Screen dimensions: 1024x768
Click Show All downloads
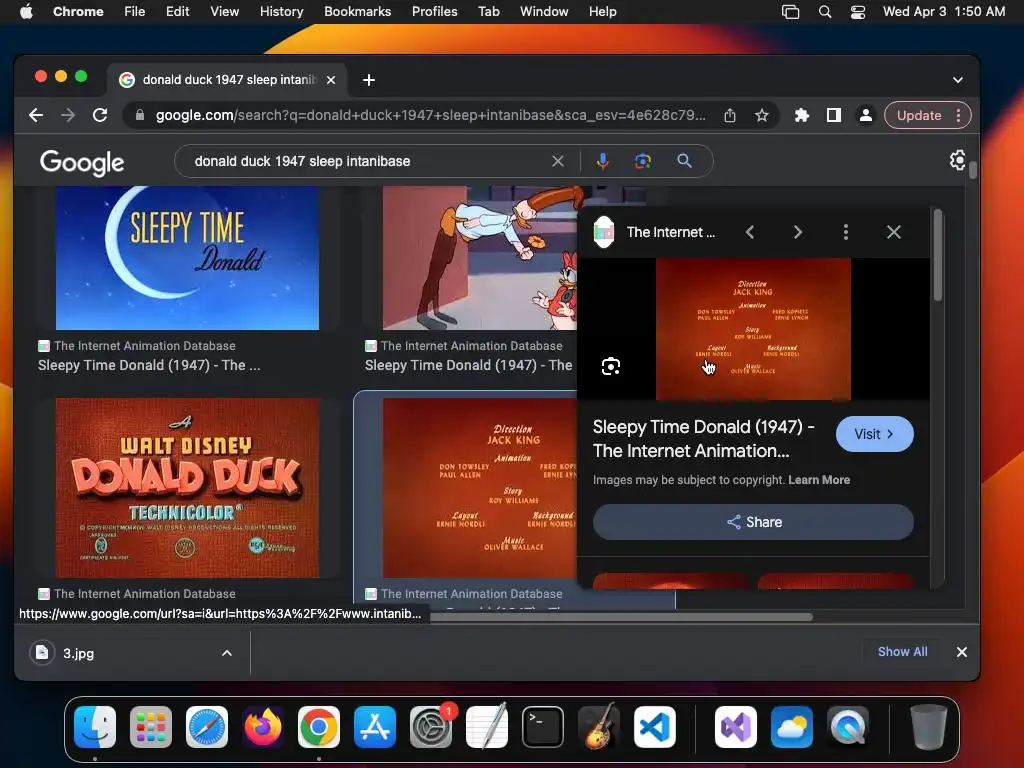[902, 652]
